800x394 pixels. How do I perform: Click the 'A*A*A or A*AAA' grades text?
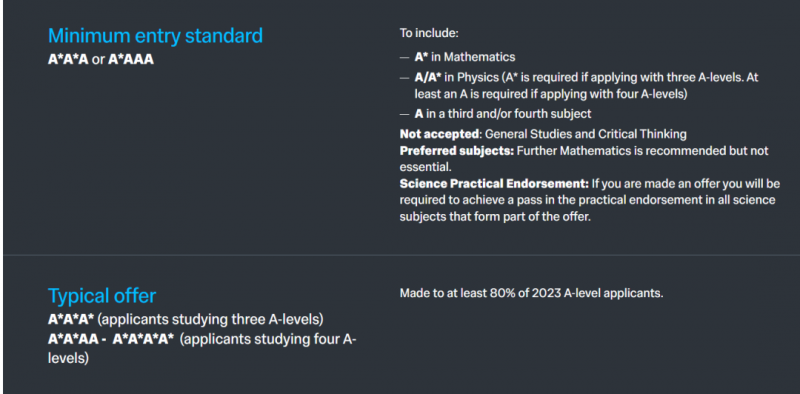101,60
